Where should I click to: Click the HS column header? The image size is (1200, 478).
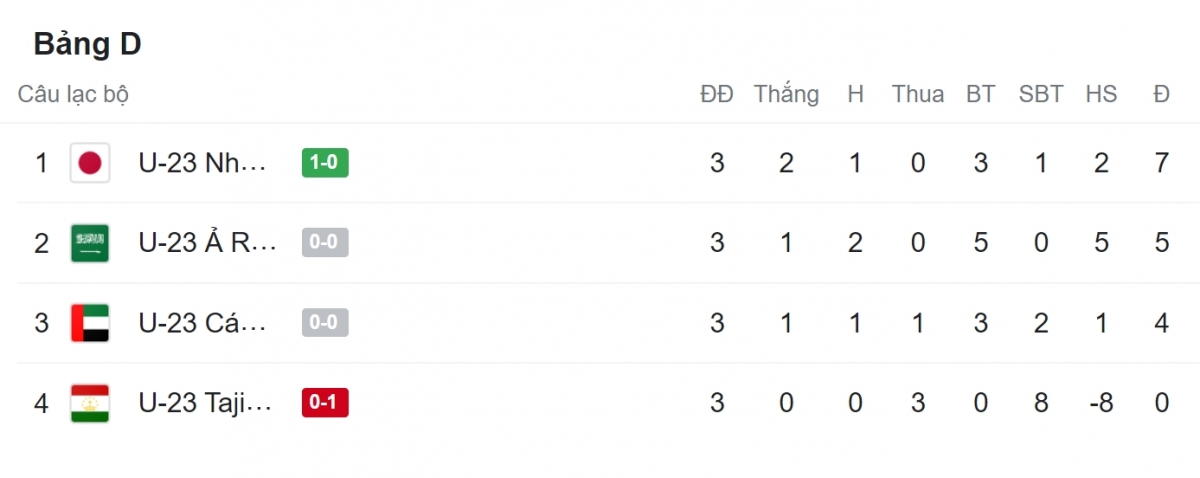pyautogui.click(x=1101, y=94)
